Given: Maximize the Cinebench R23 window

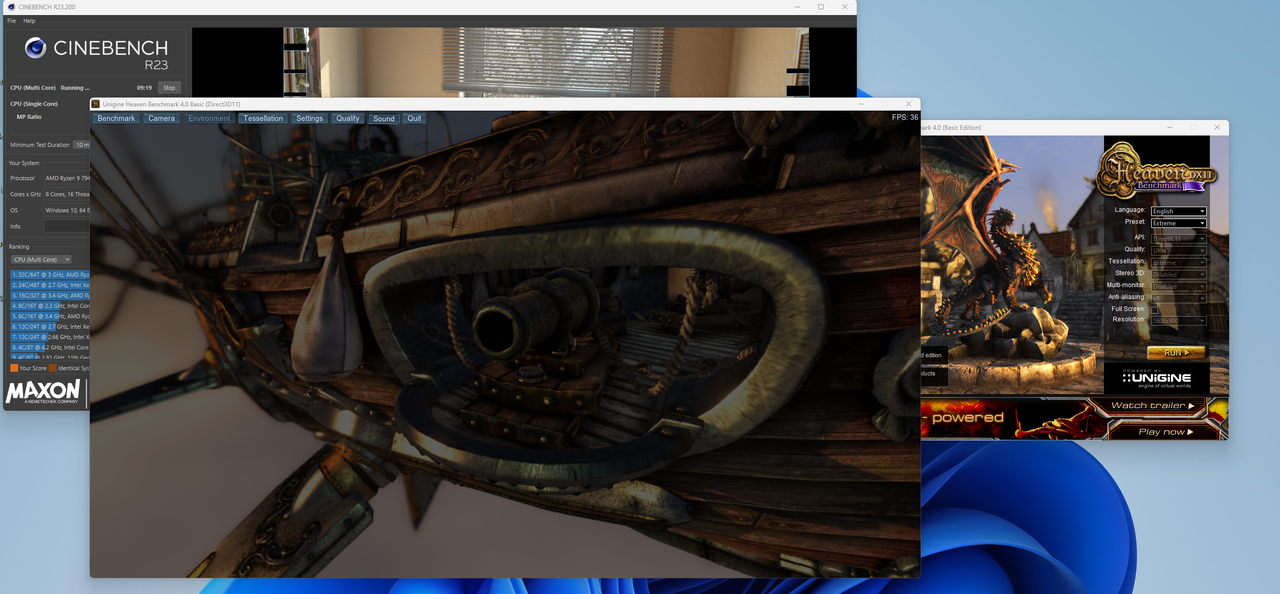Looking at the screenshot, I should [x=821, y=7].
